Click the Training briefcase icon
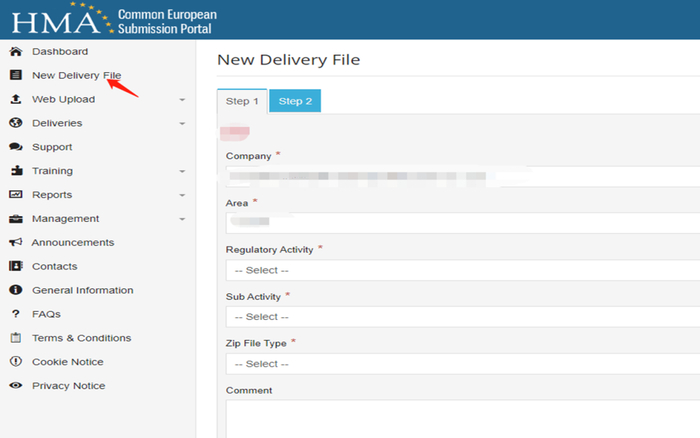The image size is (700, 438). 15,171
